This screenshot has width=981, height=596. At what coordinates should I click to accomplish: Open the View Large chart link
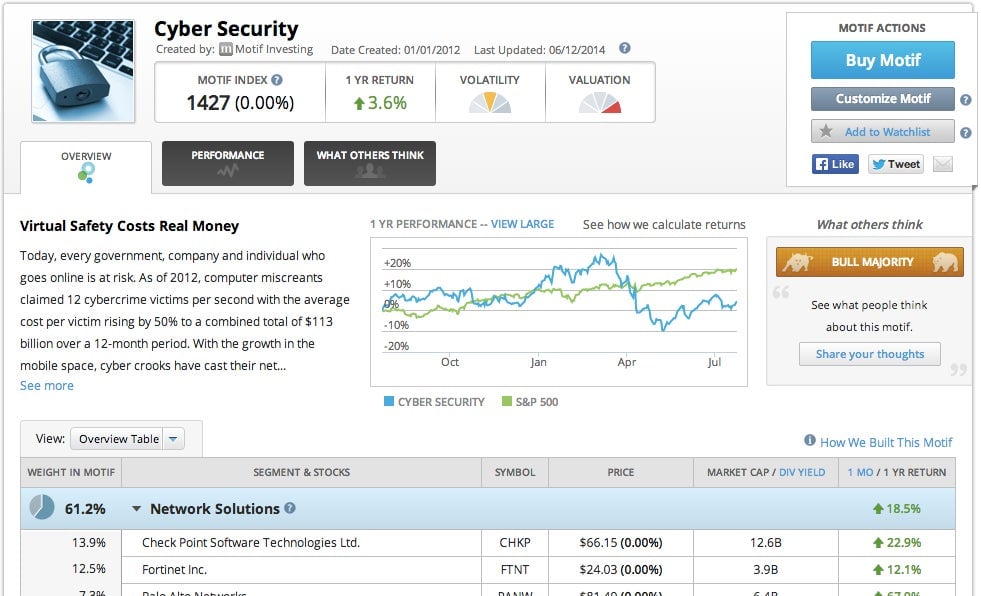tap(522, 224)
